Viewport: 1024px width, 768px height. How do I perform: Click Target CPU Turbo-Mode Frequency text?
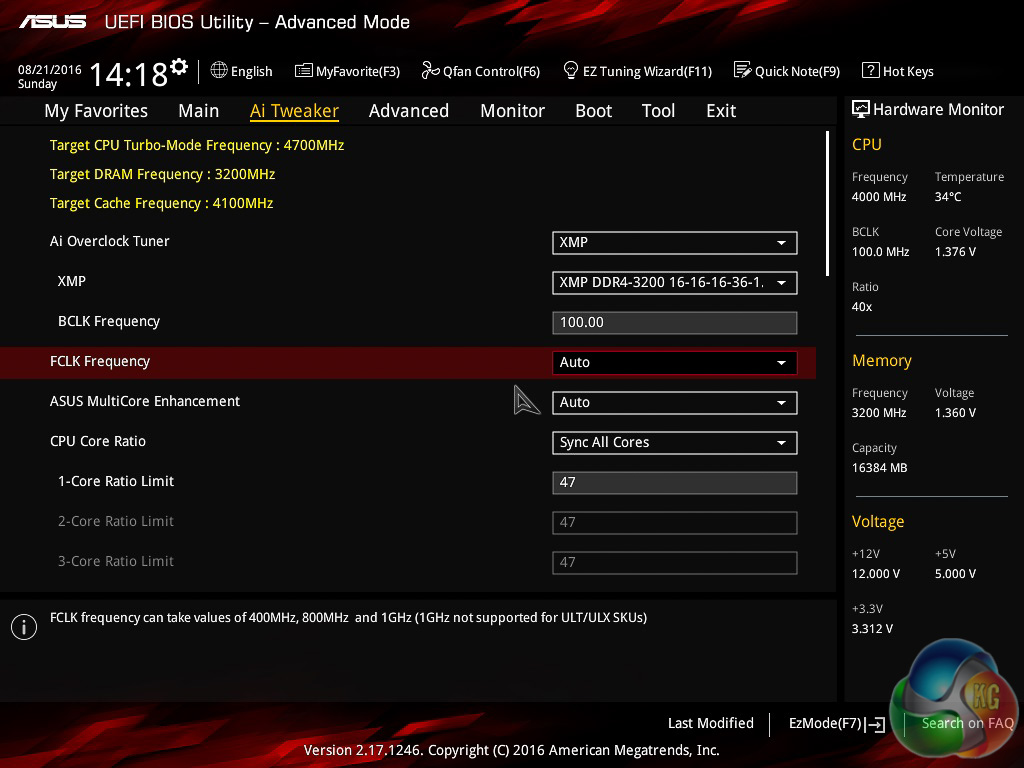(197, 145)
